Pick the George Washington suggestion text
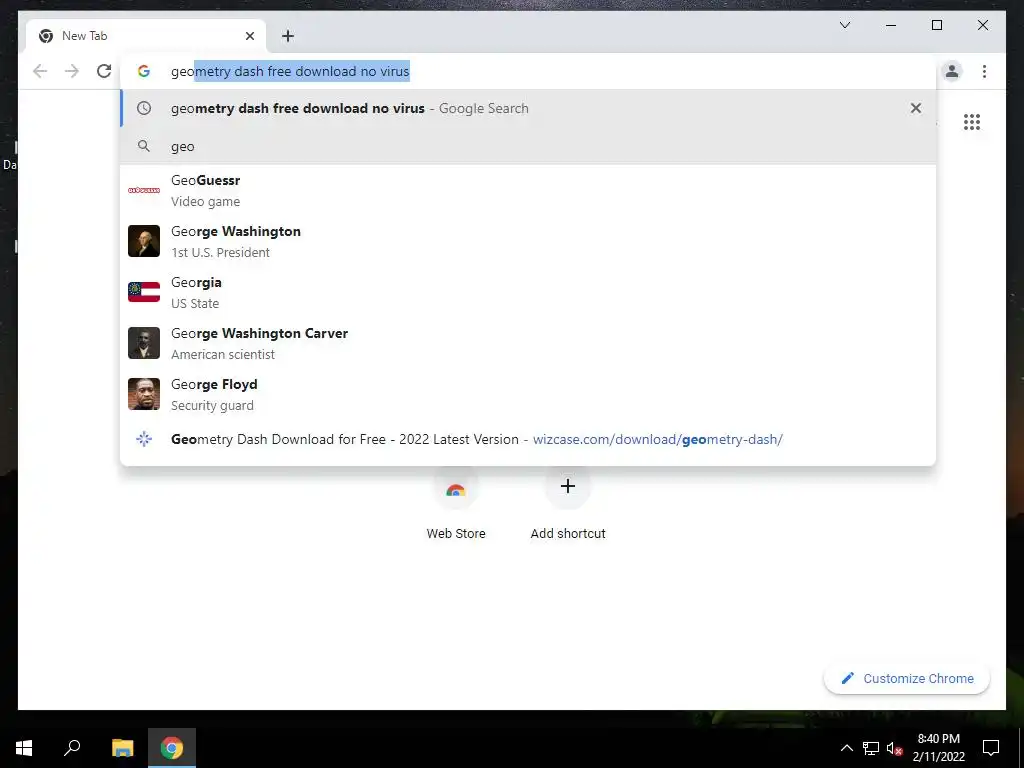Viewport: 1024px width, 768px height. [236, 231]
